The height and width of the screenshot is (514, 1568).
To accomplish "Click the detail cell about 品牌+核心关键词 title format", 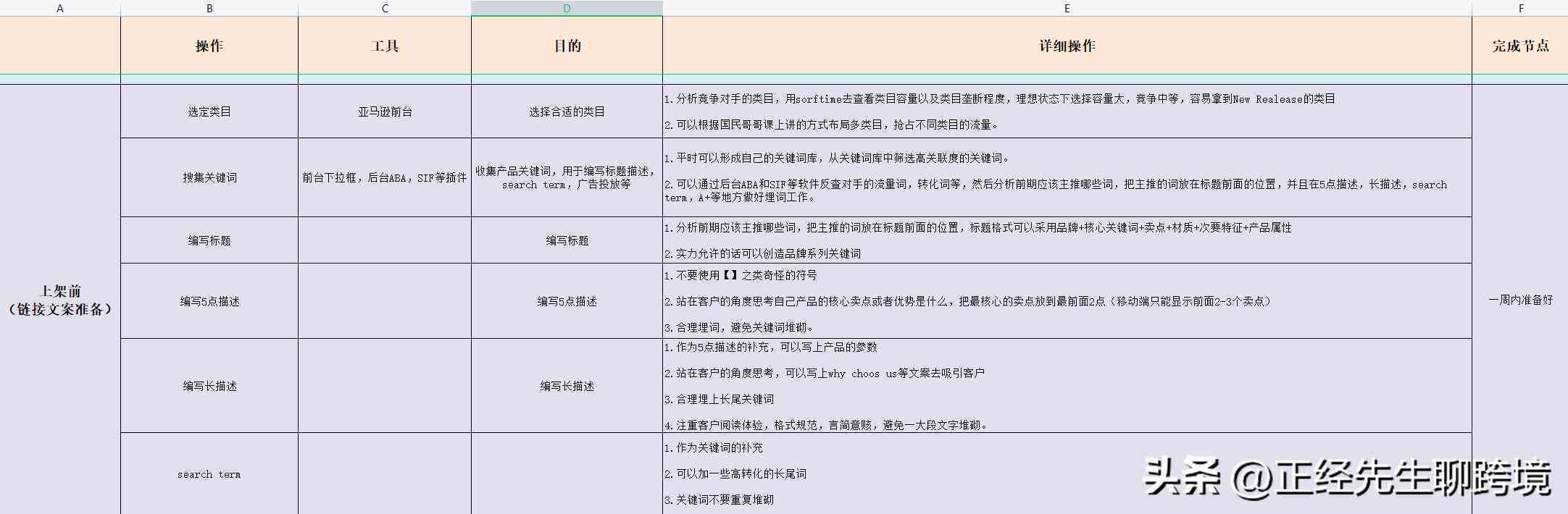I will [1067, 240].
